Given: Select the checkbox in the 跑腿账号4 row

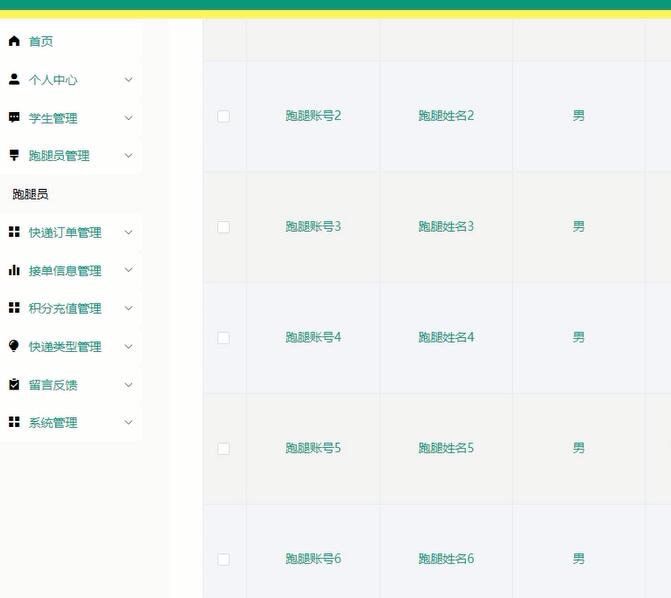Looking at the screenshot, I should [x=223, y=338].
